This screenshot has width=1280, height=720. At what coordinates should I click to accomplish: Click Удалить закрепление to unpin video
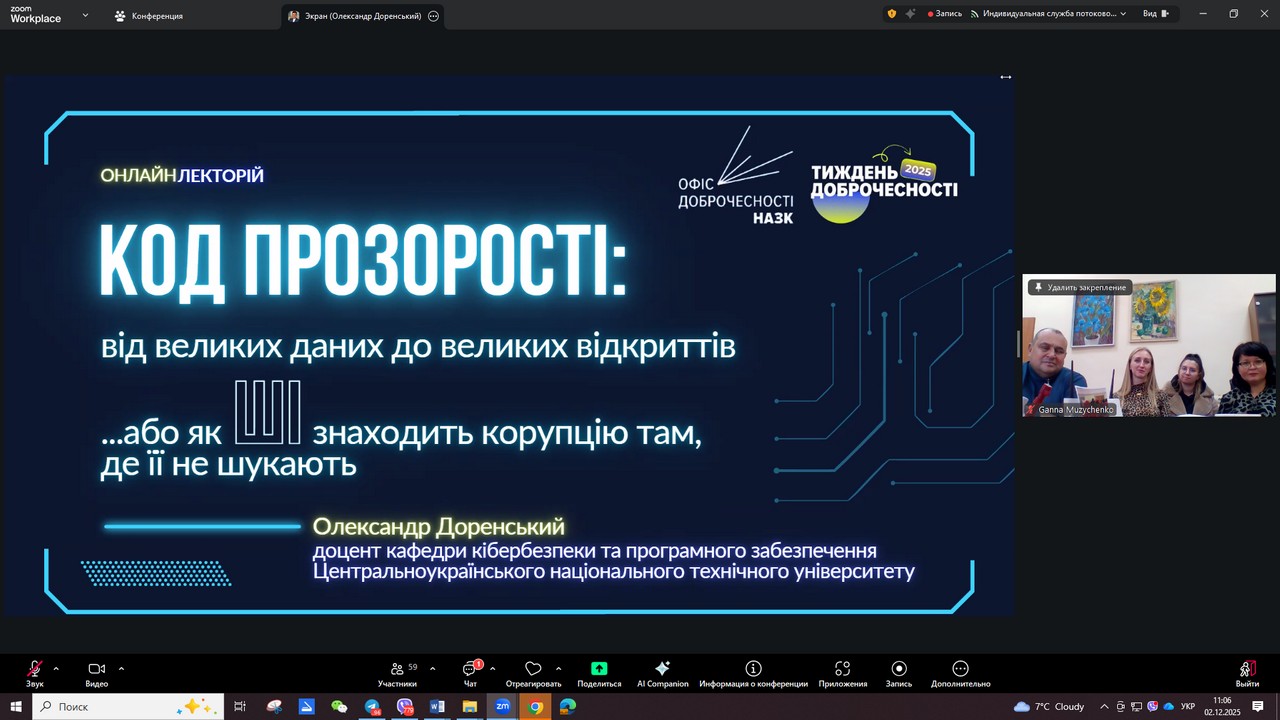pos(1081,287)
